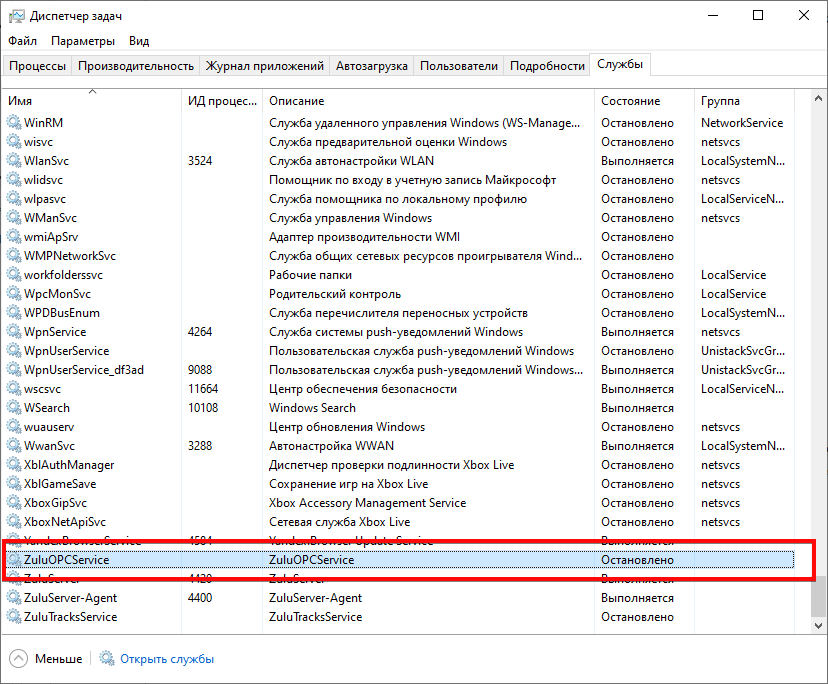Open the Параметры menu
Viewport: 828px width, 684px height.
point(83,41)
